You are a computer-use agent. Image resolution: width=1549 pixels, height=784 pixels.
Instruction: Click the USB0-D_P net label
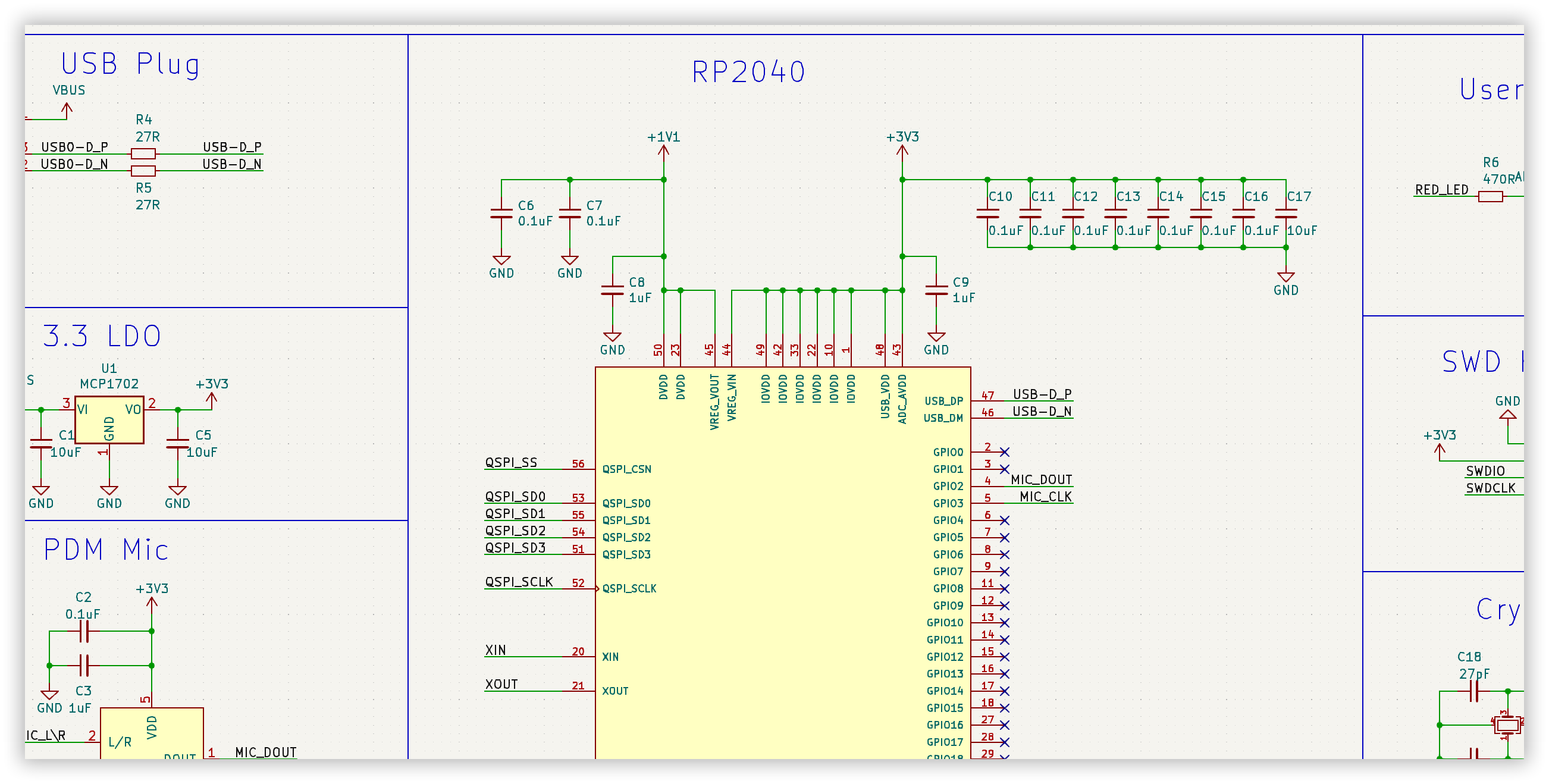[74, 147]
